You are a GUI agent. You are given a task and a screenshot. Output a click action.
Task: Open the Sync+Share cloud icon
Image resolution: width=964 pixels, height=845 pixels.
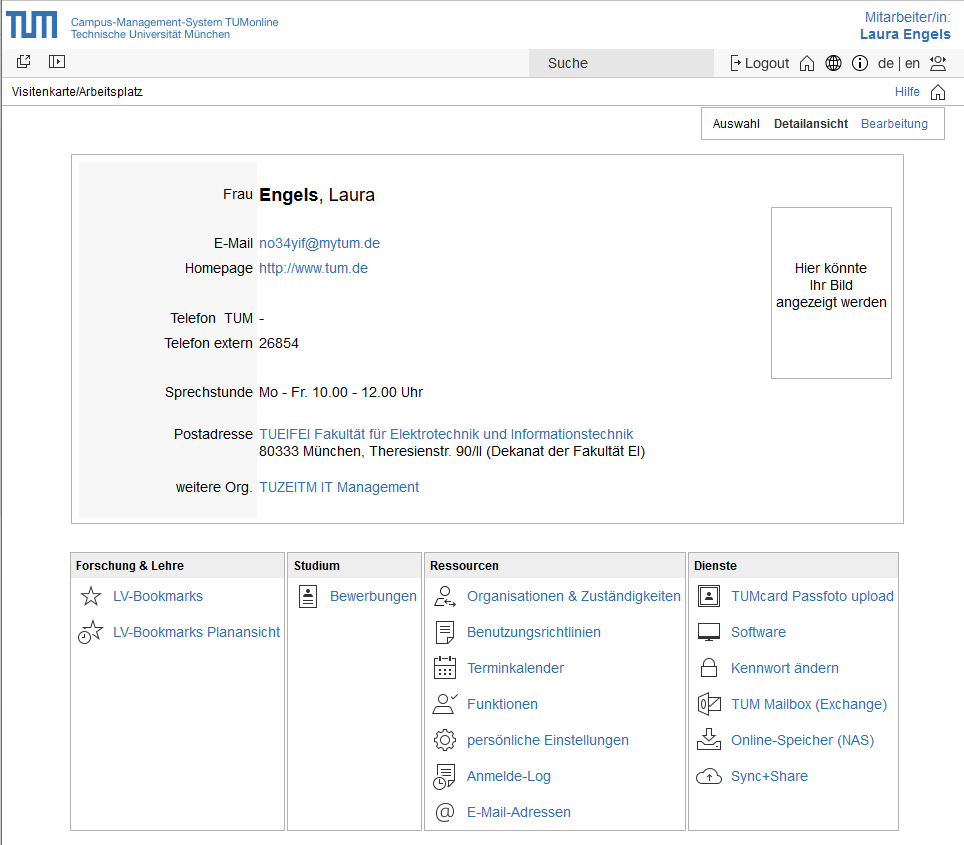tap(709, 776)
